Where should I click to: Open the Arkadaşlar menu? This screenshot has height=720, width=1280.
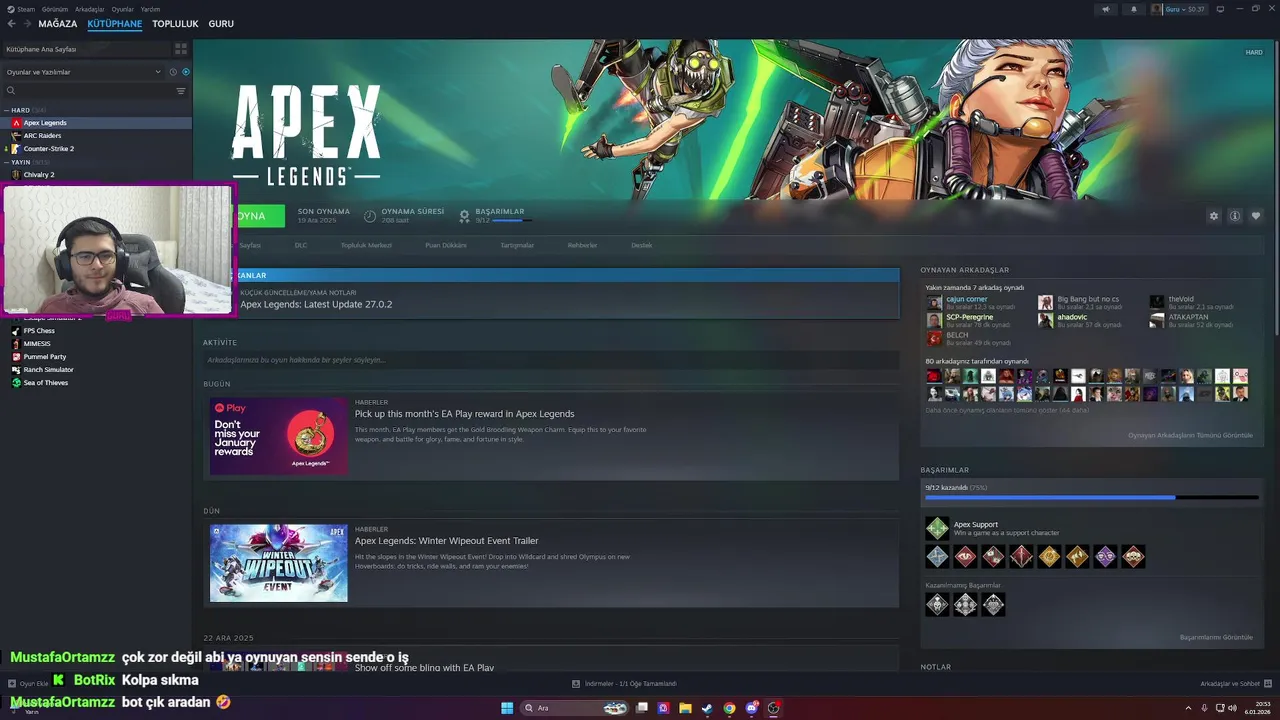(90, 9)
